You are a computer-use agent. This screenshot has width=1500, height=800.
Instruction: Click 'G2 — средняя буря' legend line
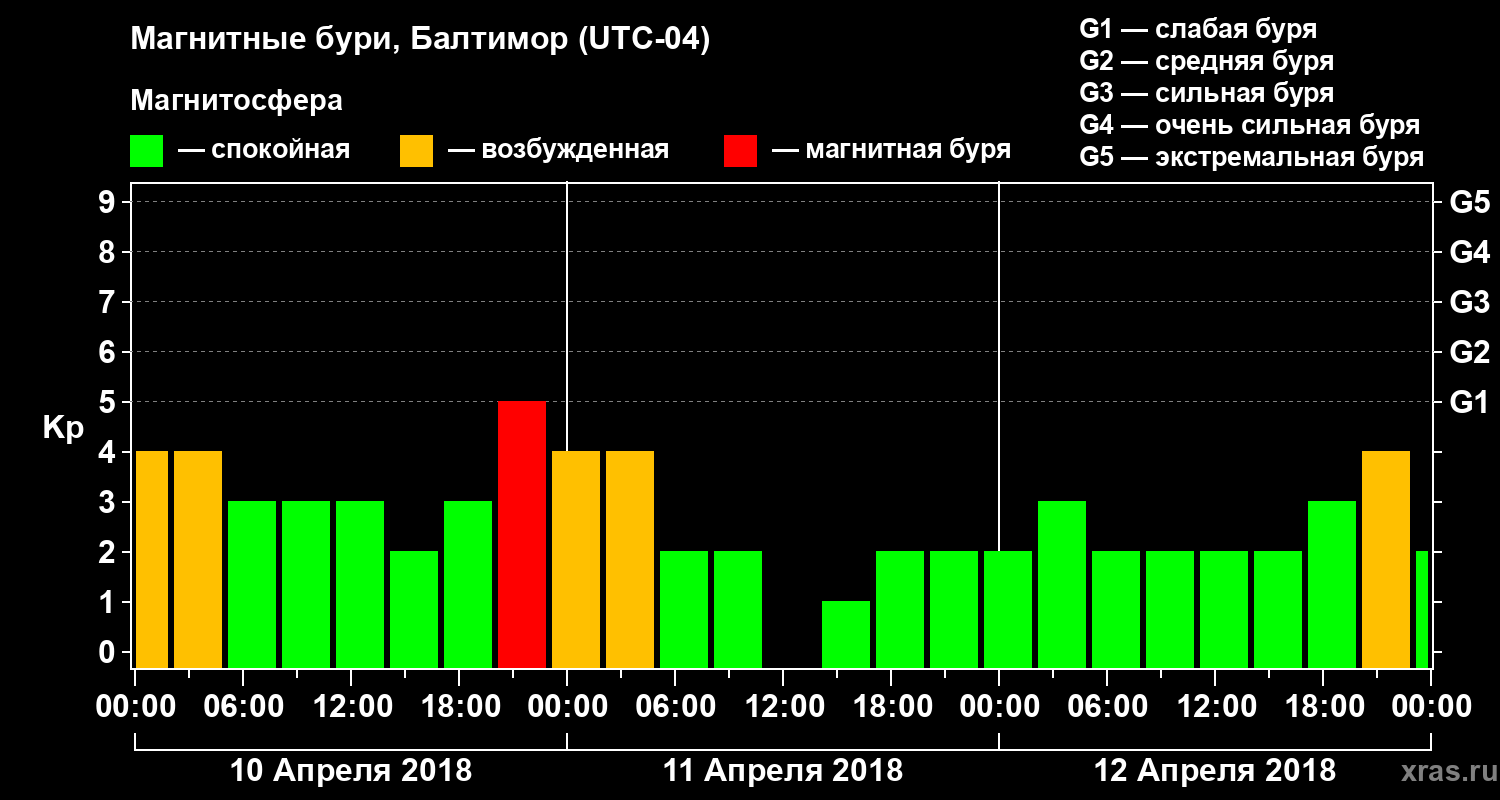pos(1206,61)
